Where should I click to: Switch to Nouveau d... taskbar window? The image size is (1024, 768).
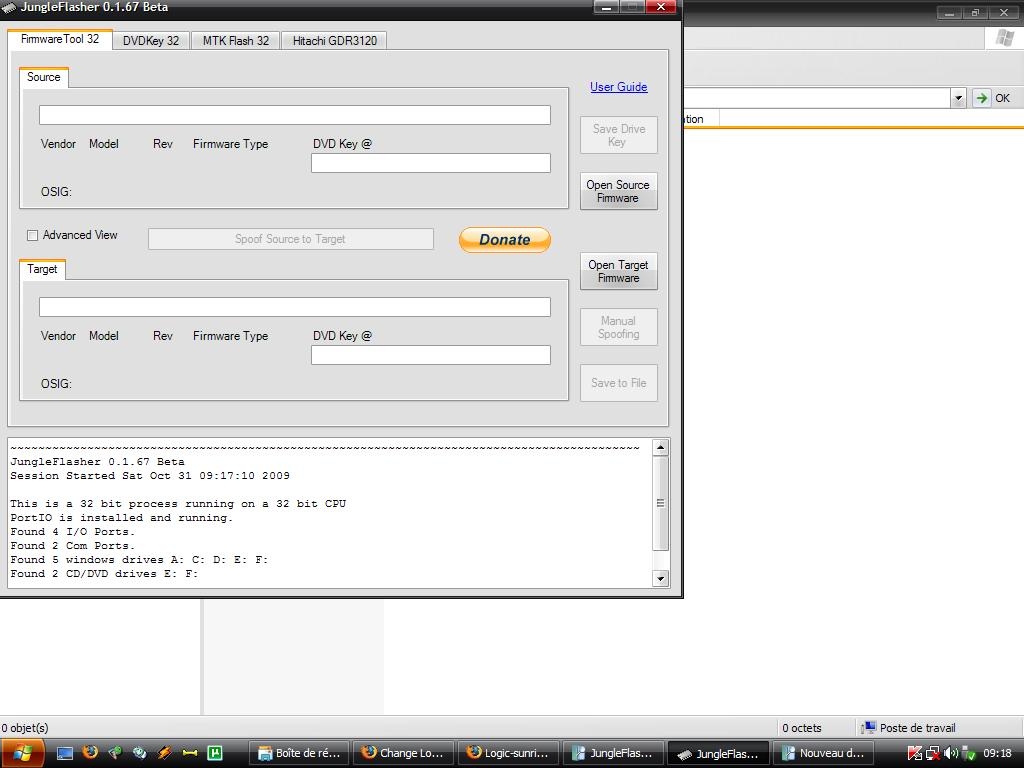point(824,753)
